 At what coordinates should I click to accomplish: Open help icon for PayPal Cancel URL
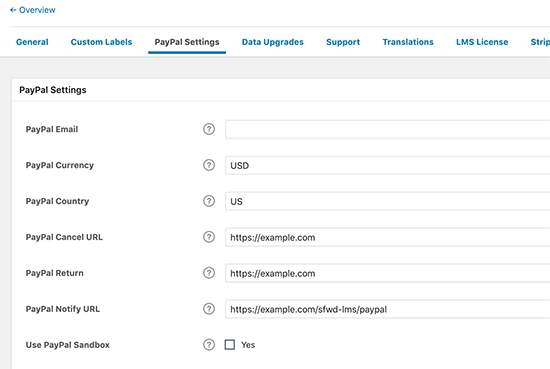(x=209, y=237)
